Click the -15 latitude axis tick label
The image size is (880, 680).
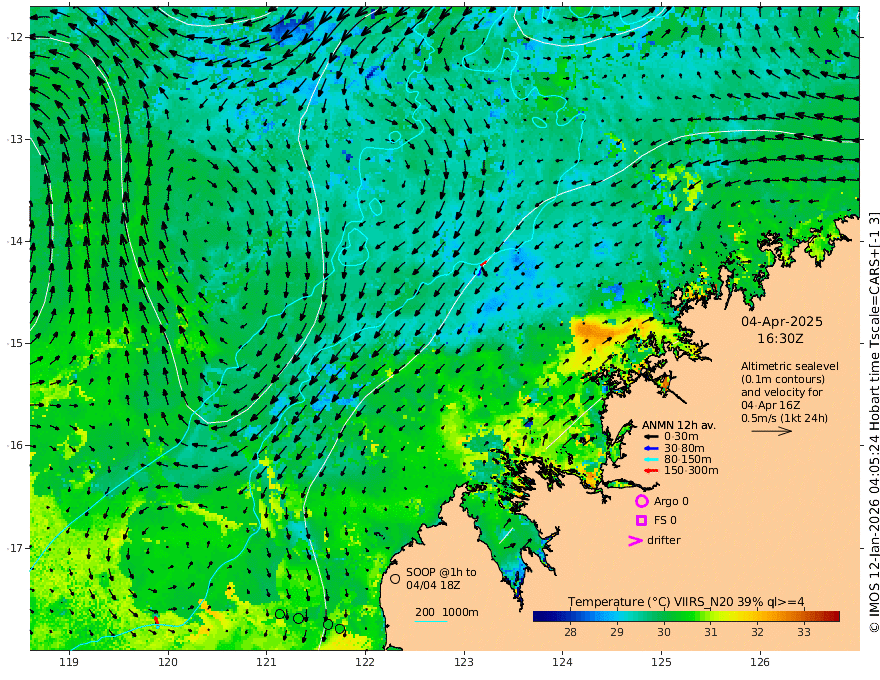pos(14,343)
